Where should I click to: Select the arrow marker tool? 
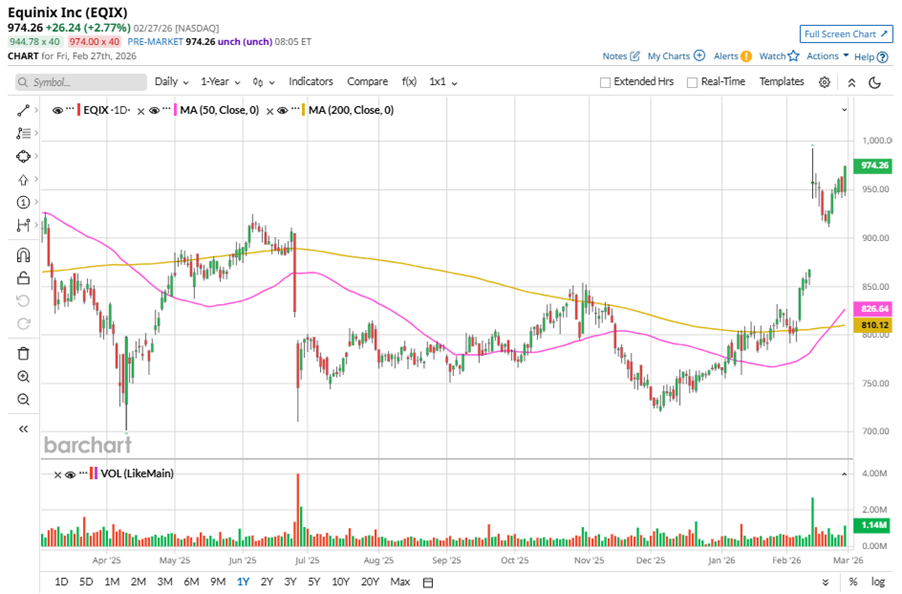click(x=23, y=179)
